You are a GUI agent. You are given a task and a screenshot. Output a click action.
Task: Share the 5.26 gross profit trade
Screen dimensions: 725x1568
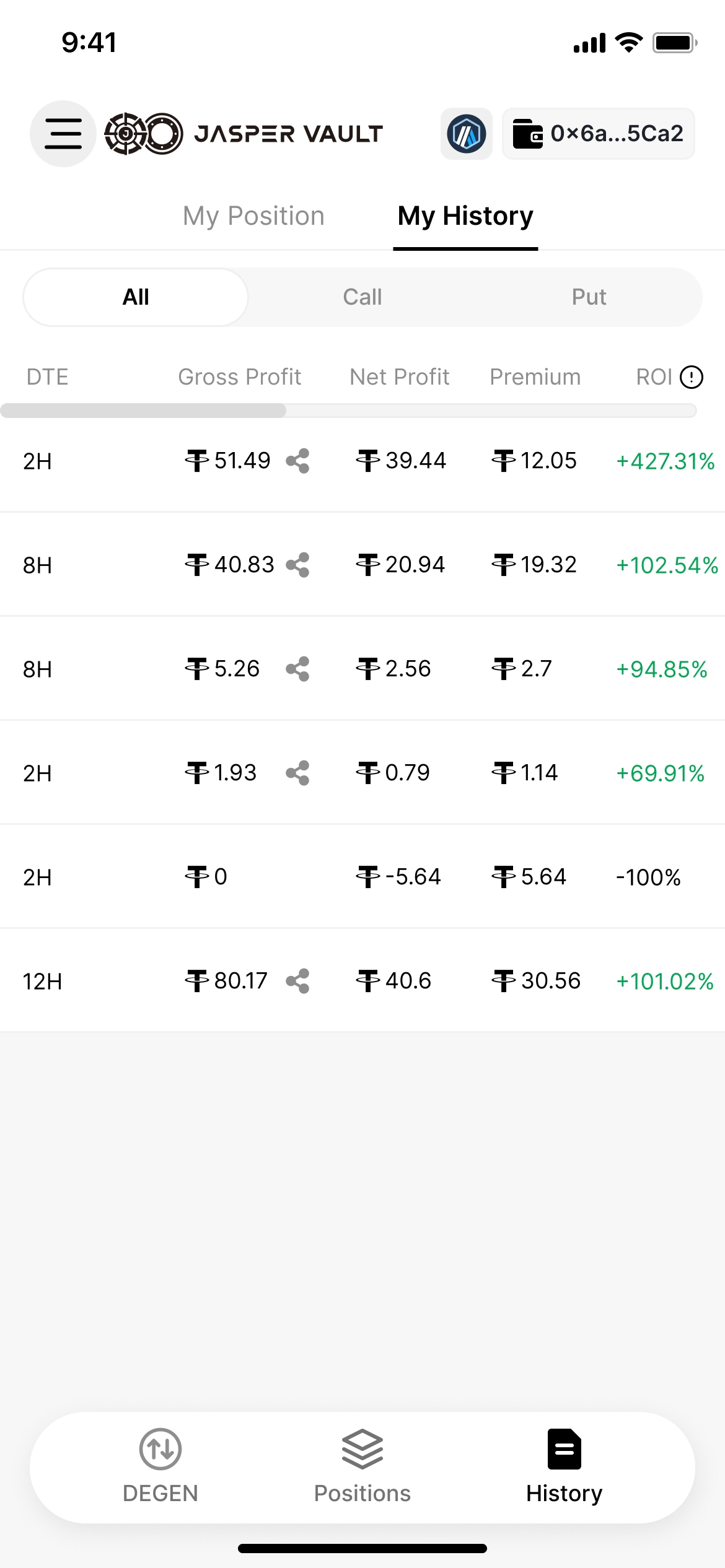tap(298, 669)
